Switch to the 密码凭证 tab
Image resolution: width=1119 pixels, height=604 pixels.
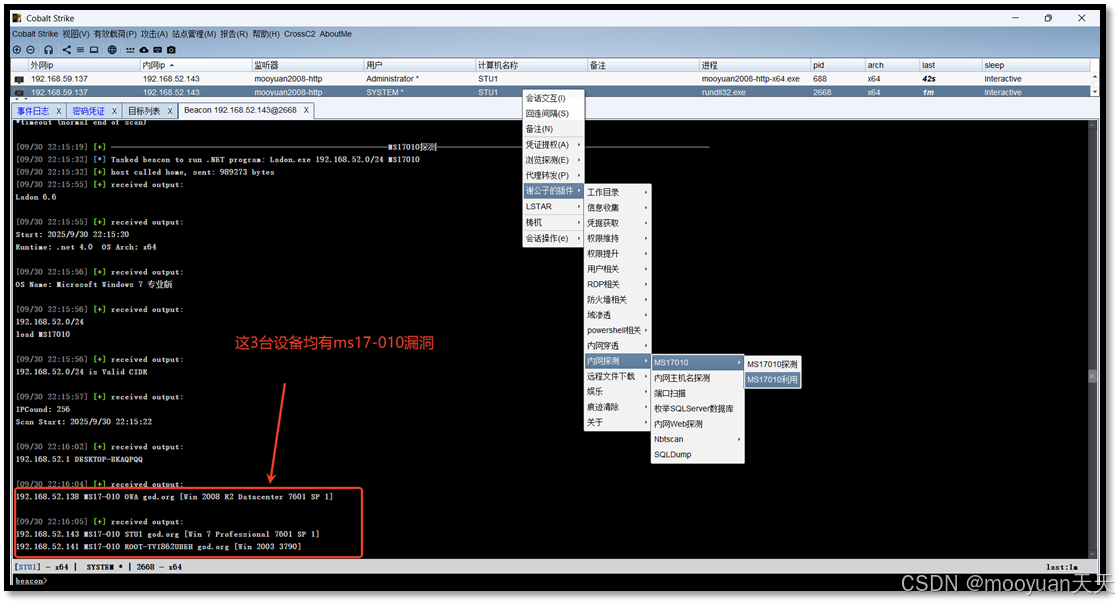point(88,111)
